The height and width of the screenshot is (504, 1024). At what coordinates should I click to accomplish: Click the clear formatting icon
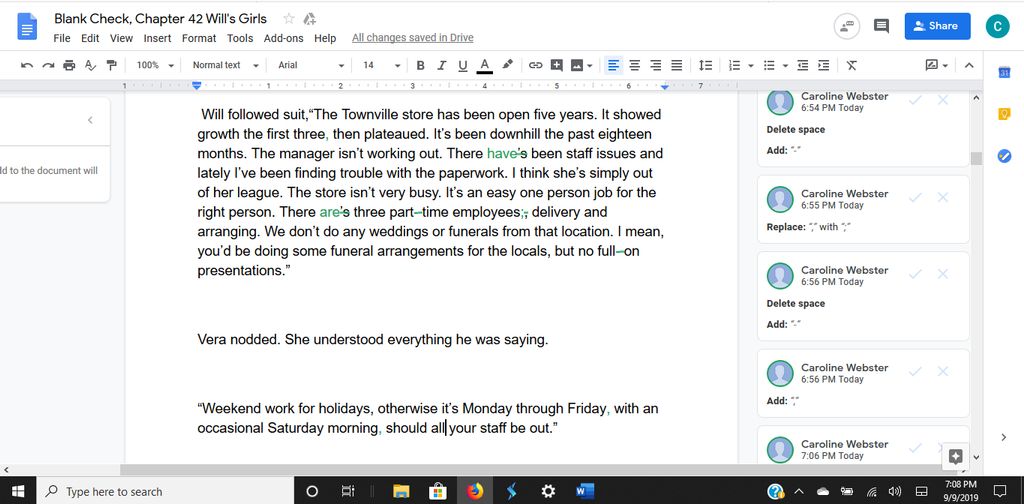pyautogui.click(x=852, y=65)
